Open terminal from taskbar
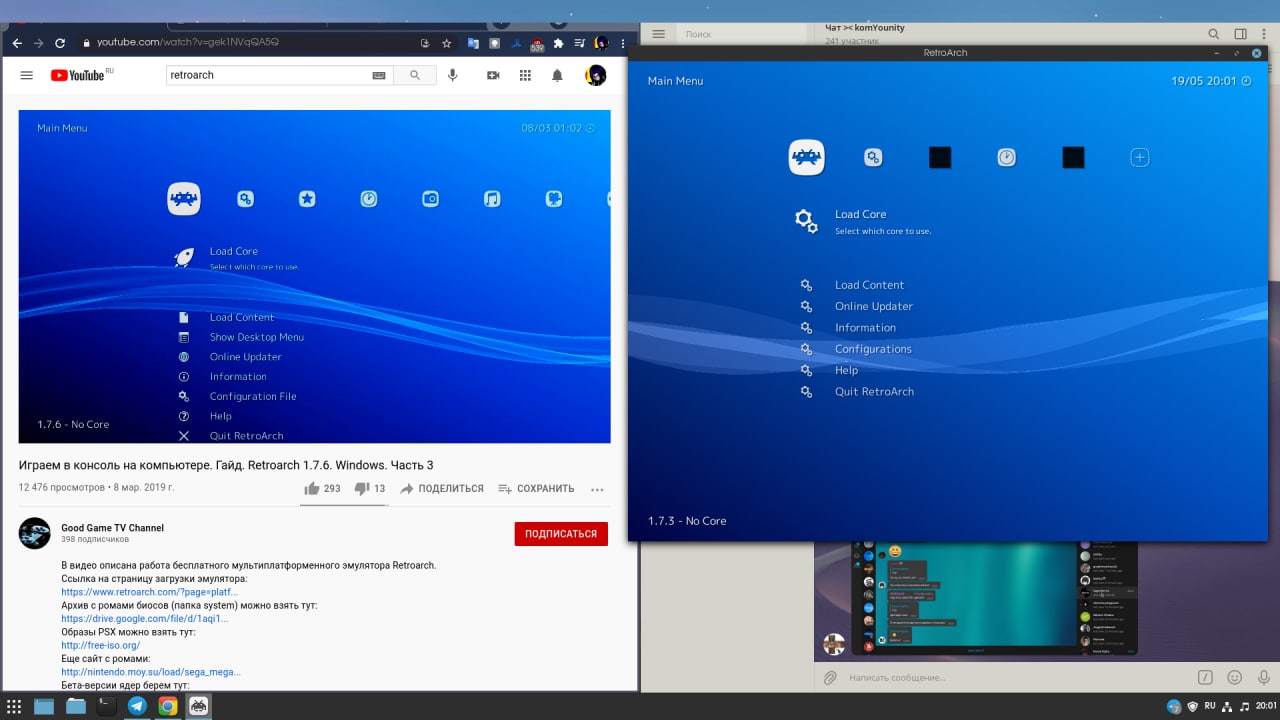 pos(106,706)
